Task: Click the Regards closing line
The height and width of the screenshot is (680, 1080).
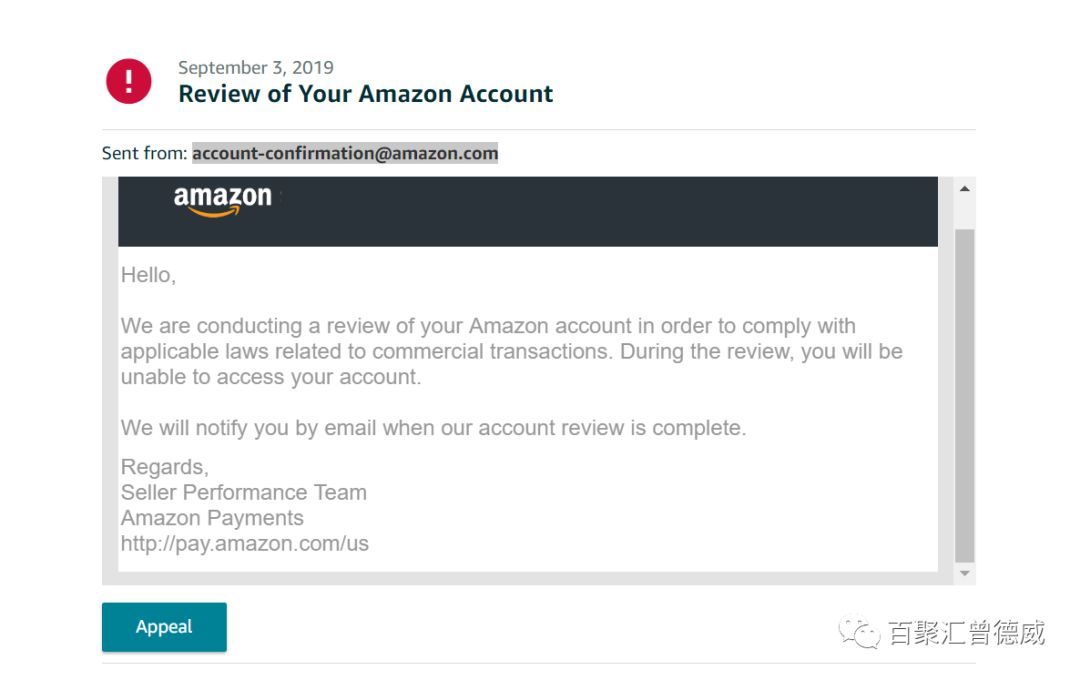Action: tap(165, 467)
